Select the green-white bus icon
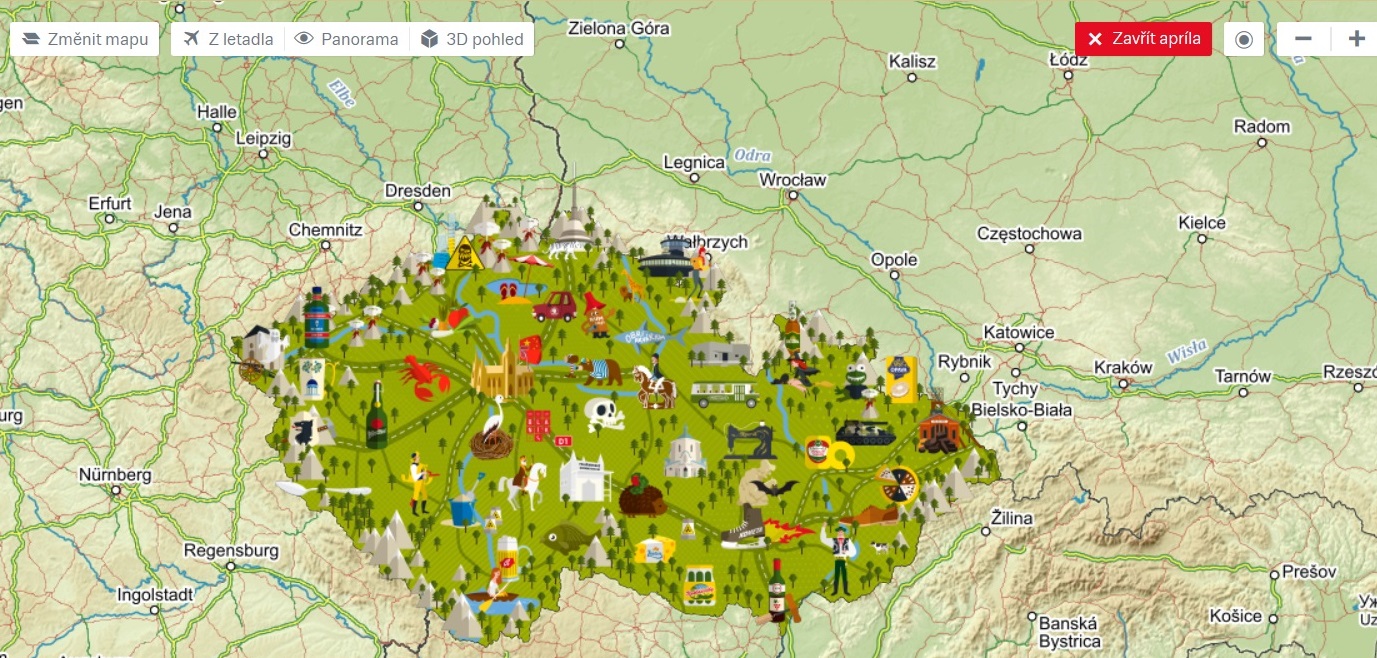This screenshot has width=1377, height=658. (726, 393)
